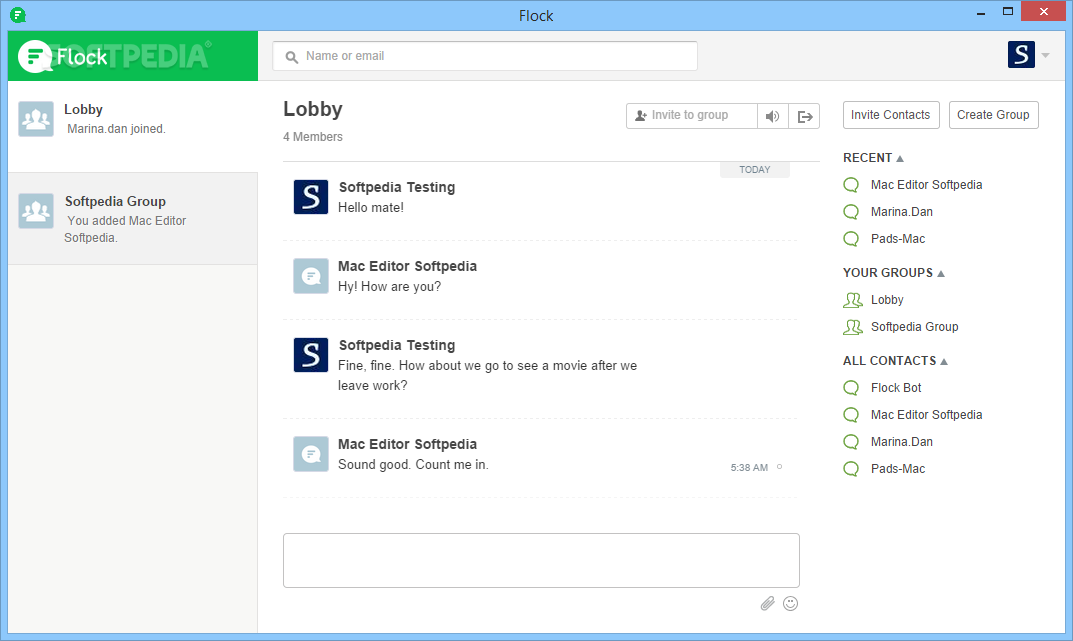Click the Sound good. Count me in. message
This screenshot has height=641, width=1073.
[413, 465]
